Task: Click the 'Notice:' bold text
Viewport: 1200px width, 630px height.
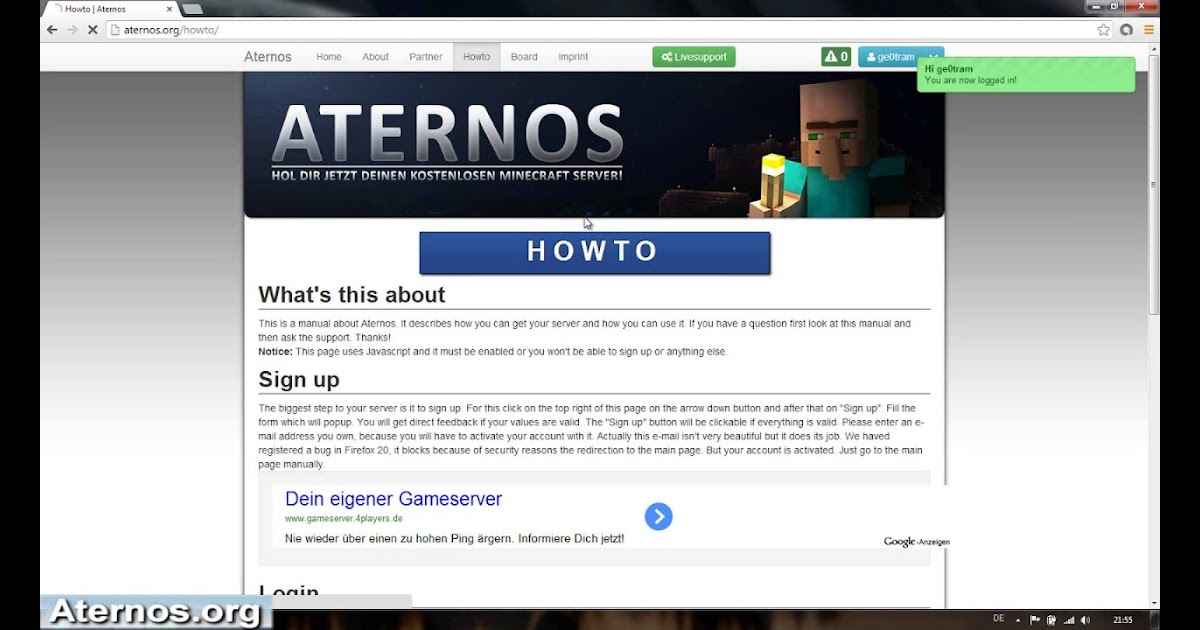Action: pyautogui.click(x=276, y=352)
